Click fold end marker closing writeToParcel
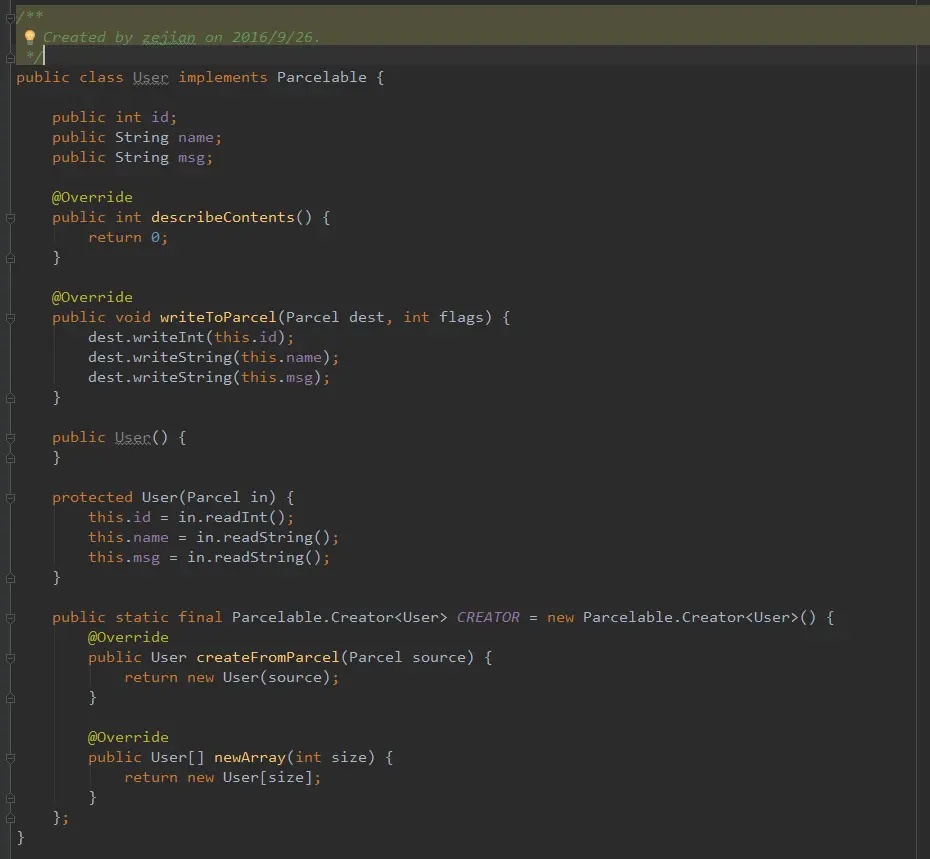Viewport: 930px width, 859px height. point(10,399)
